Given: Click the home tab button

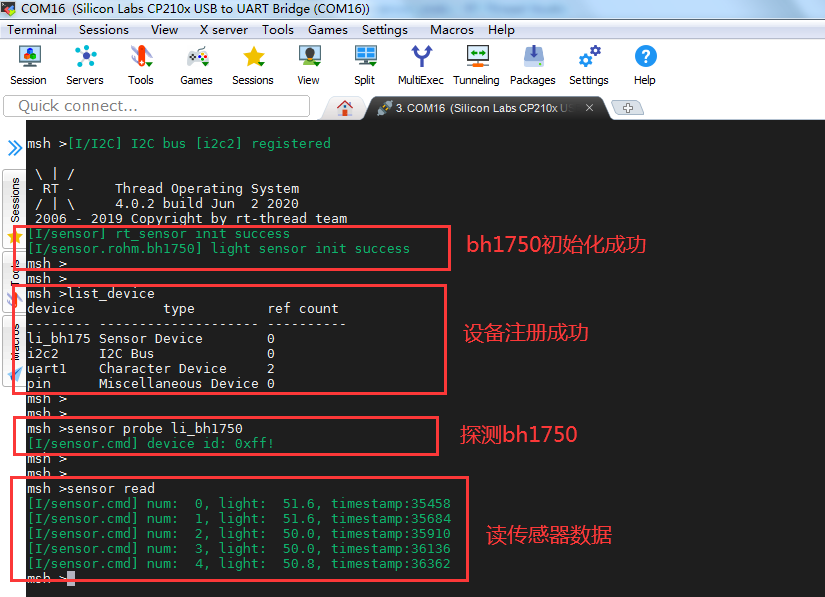Looking at the screenshot, I should pos(345,107).
